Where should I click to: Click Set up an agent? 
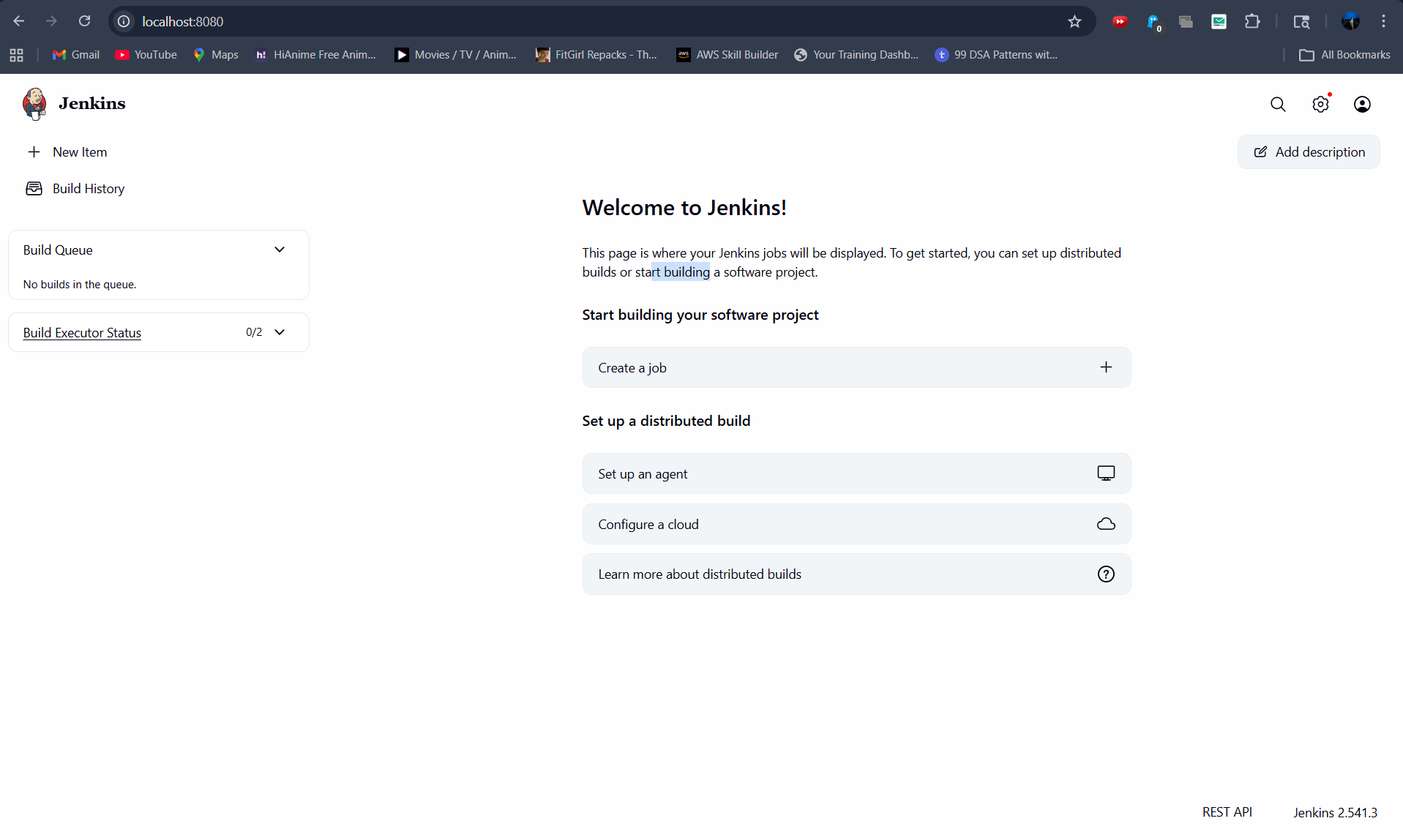point(856,473)
